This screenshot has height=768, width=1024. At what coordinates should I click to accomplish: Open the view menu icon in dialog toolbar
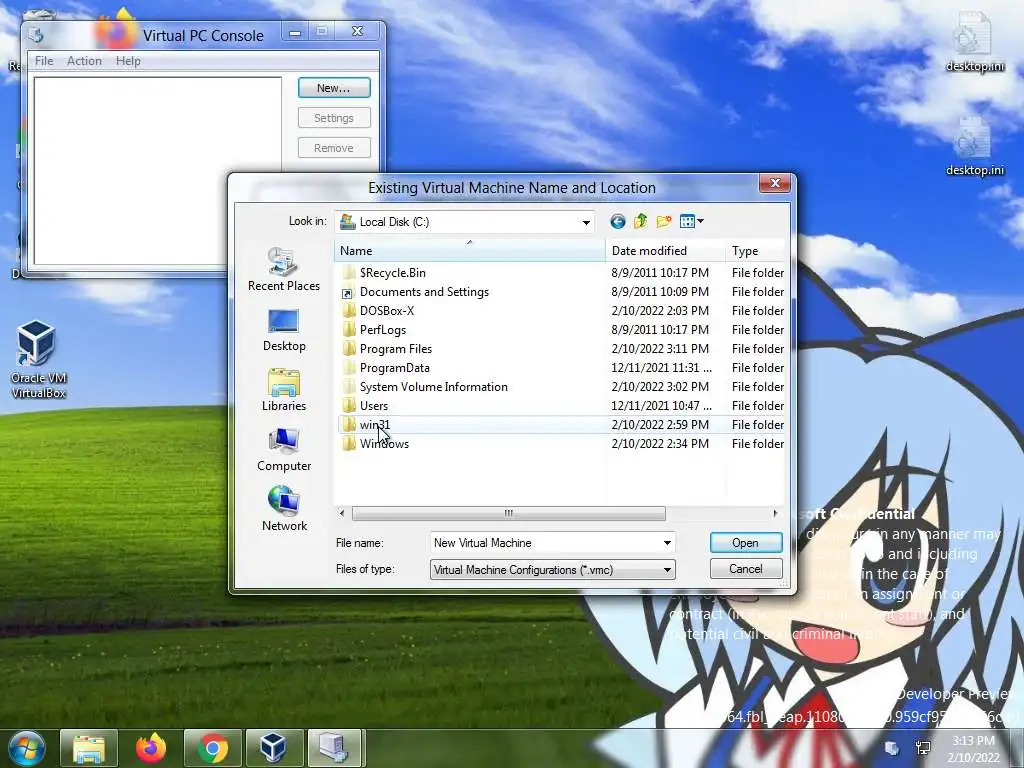pyautogui.click(x=692, y=221)
